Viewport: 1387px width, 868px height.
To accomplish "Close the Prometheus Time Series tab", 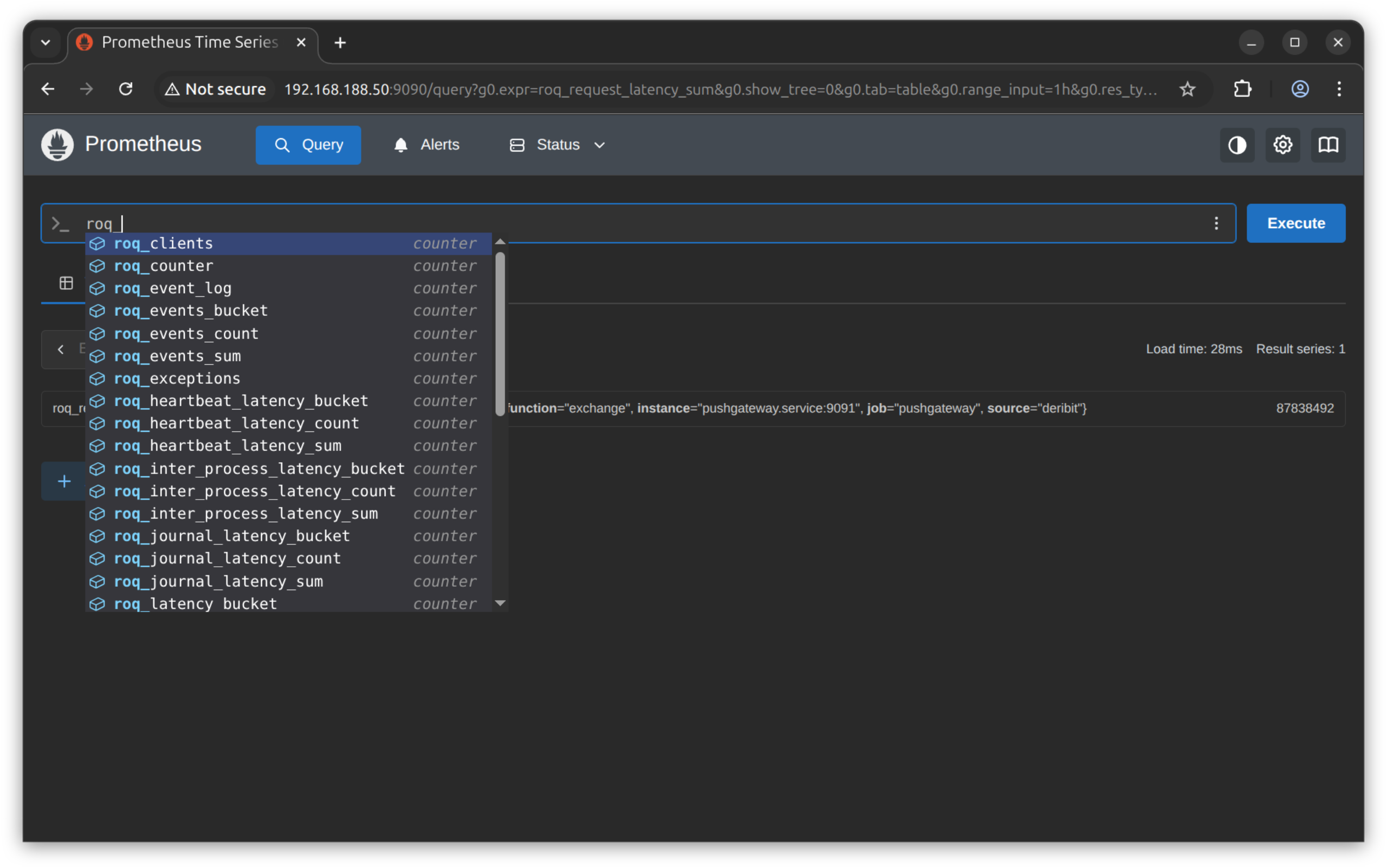I will pos(301,42).
